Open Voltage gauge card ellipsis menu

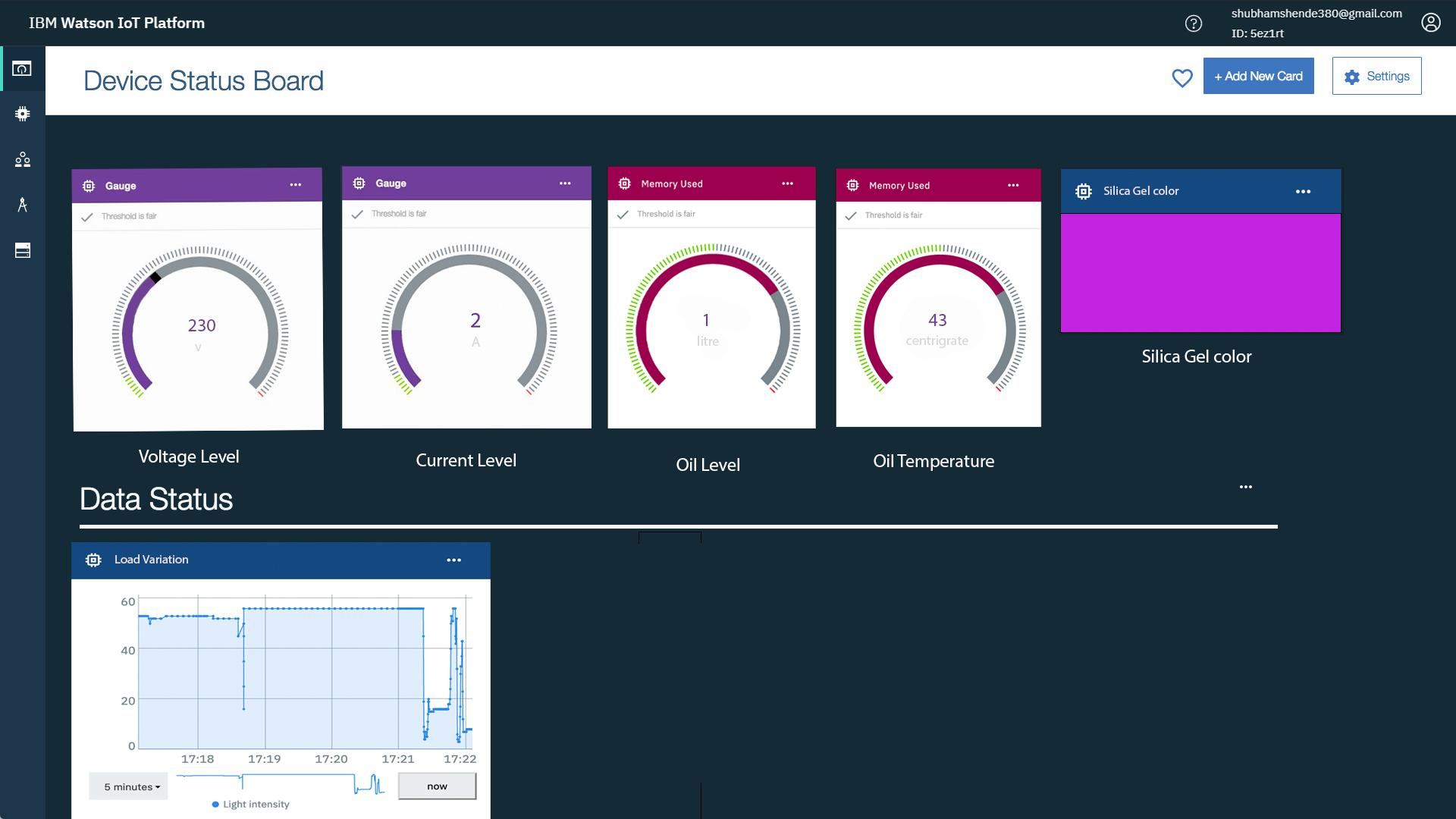tap(295, 185)
